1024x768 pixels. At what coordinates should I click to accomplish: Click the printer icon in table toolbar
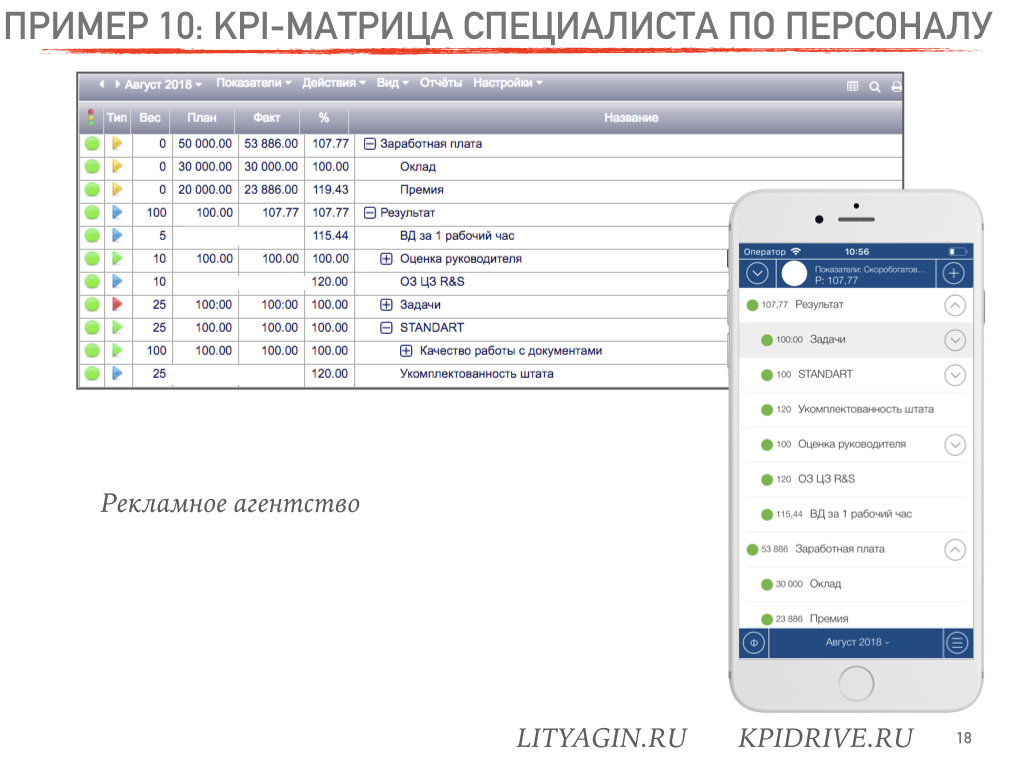click(x=897, y=86)
